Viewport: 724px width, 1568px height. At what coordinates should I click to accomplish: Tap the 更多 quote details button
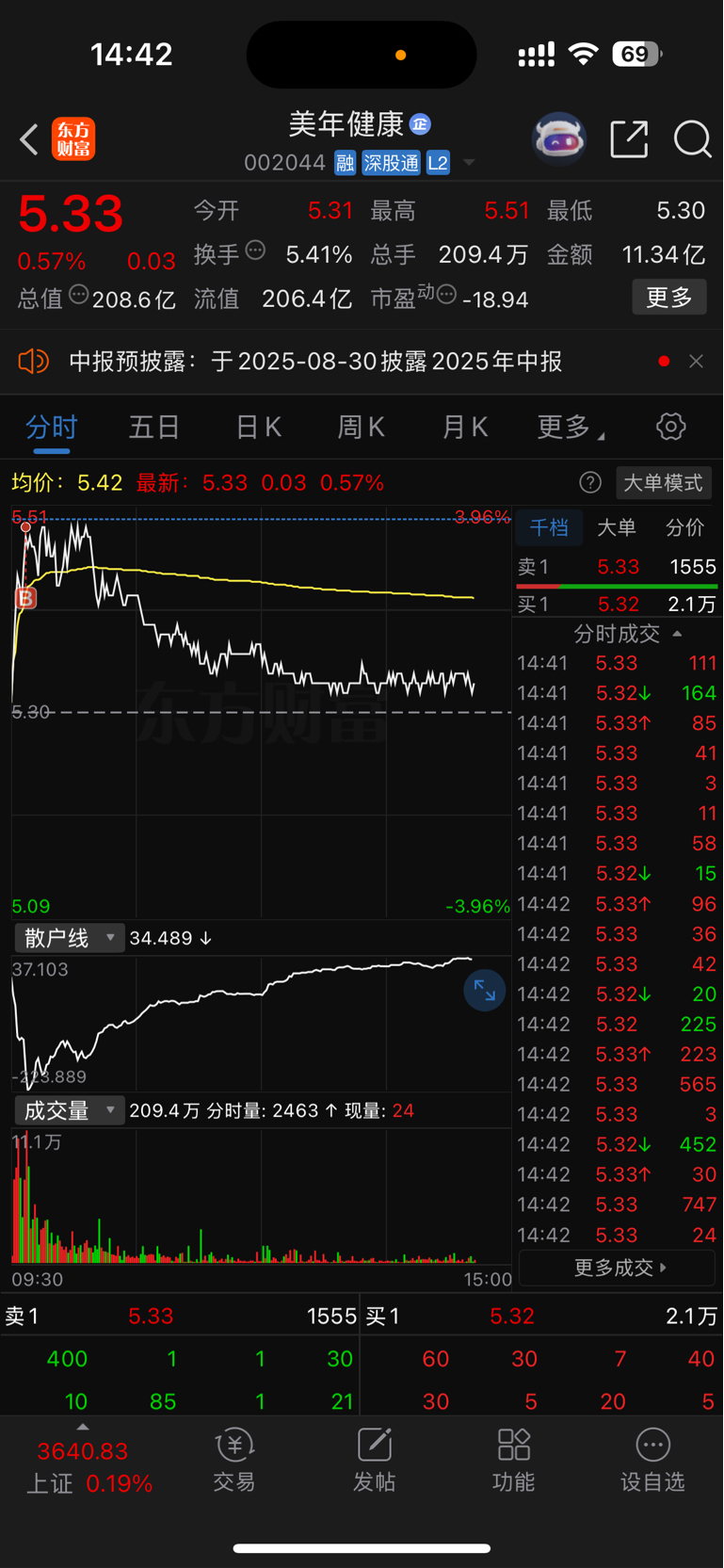[669, 298]
